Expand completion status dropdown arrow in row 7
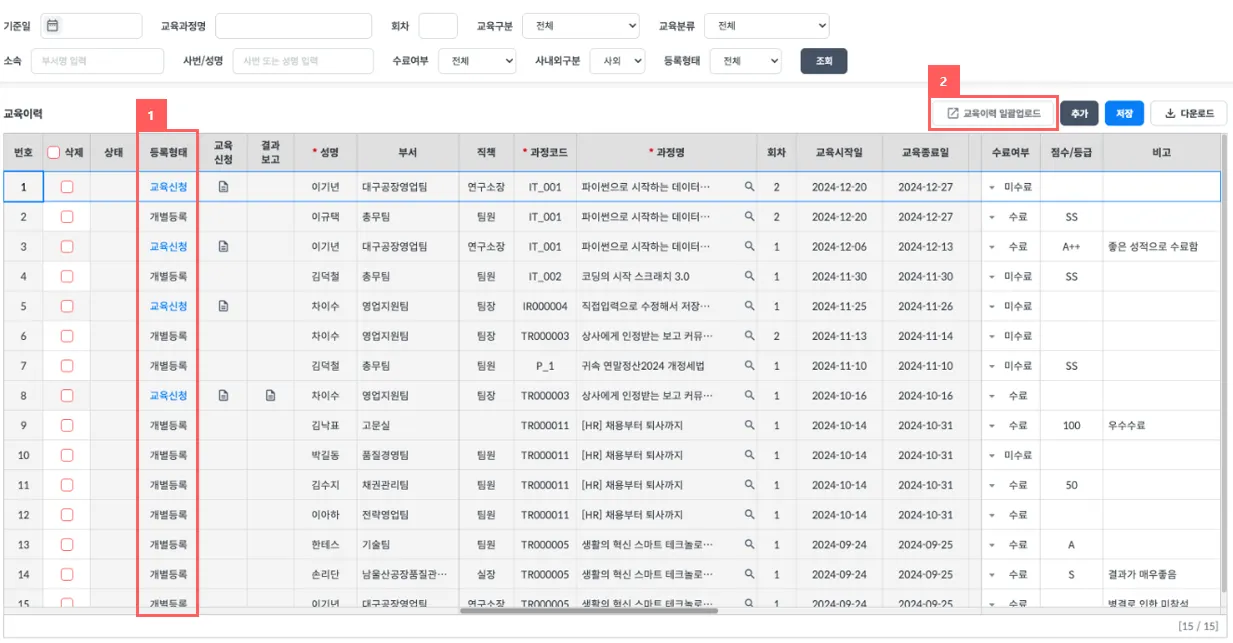Viewport: 1233px width, 643px height. 993,367
